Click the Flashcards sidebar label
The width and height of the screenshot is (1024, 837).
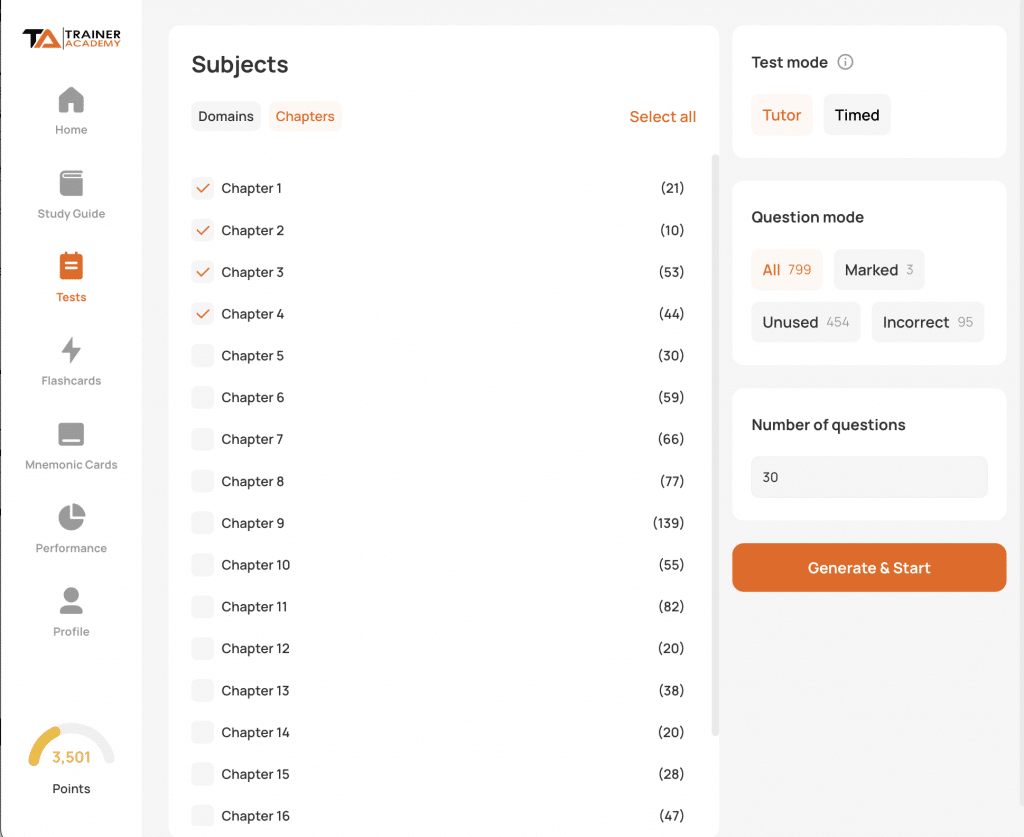71,381
